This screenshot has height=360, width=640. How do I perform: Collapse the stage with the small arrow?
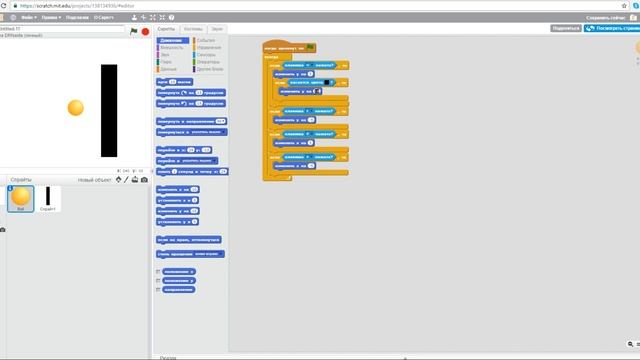pos(152,171)
